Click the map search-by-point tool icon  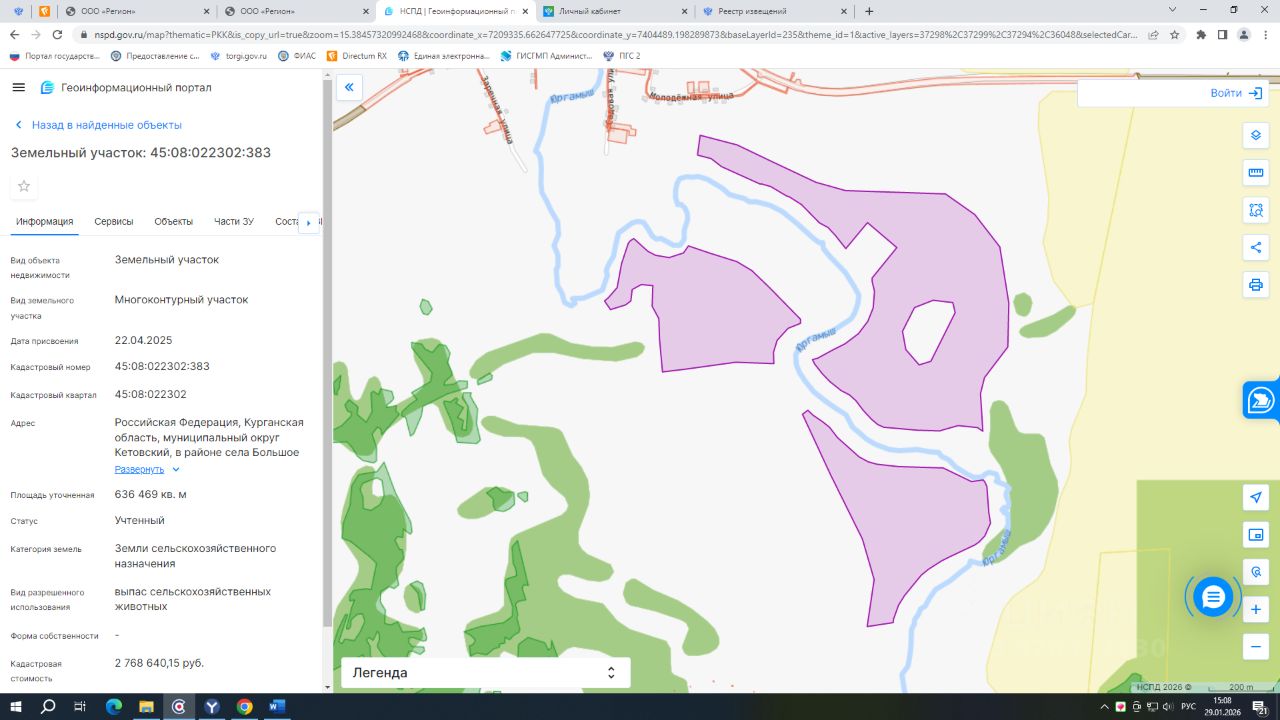point(1256,572)
